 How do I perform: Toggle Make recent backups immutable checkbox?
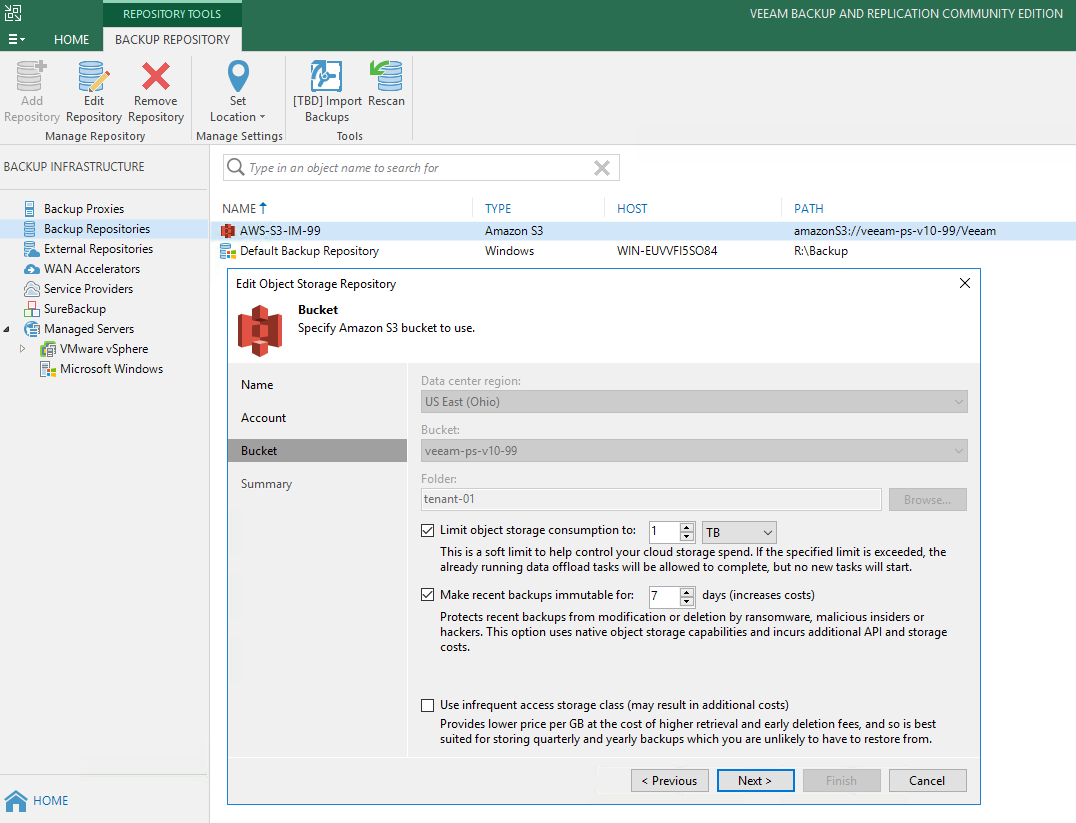pyautogui.click(x=428, y=595)
